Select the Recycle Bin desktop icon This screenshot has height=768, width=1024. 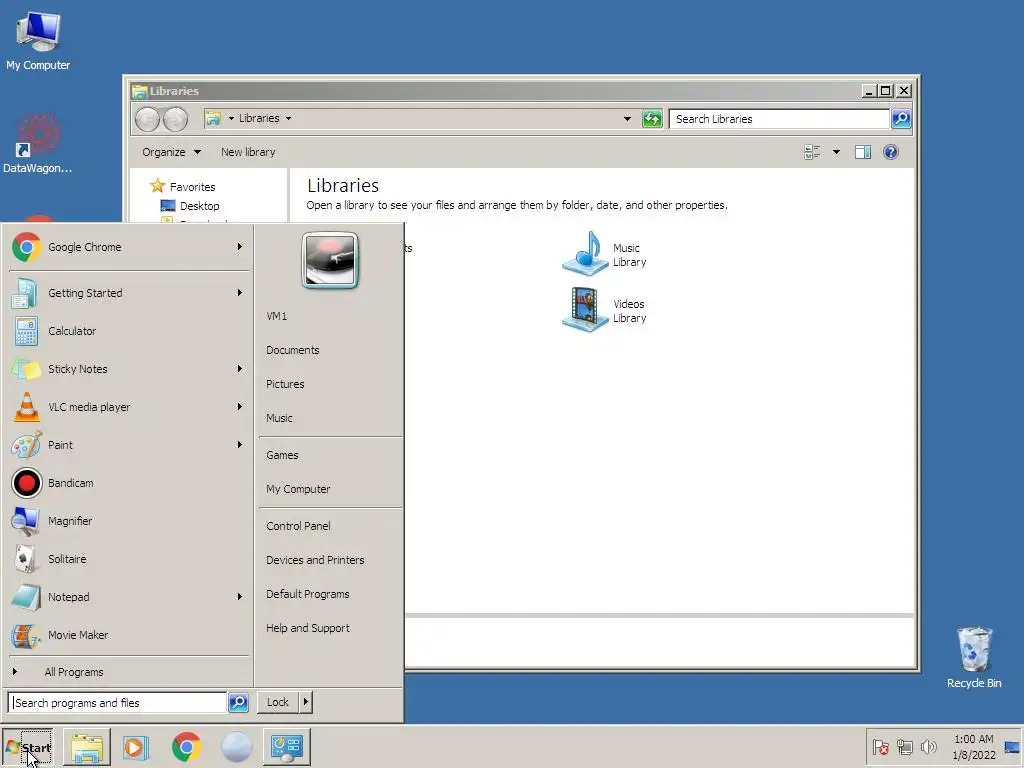click(x=974, y=658)
